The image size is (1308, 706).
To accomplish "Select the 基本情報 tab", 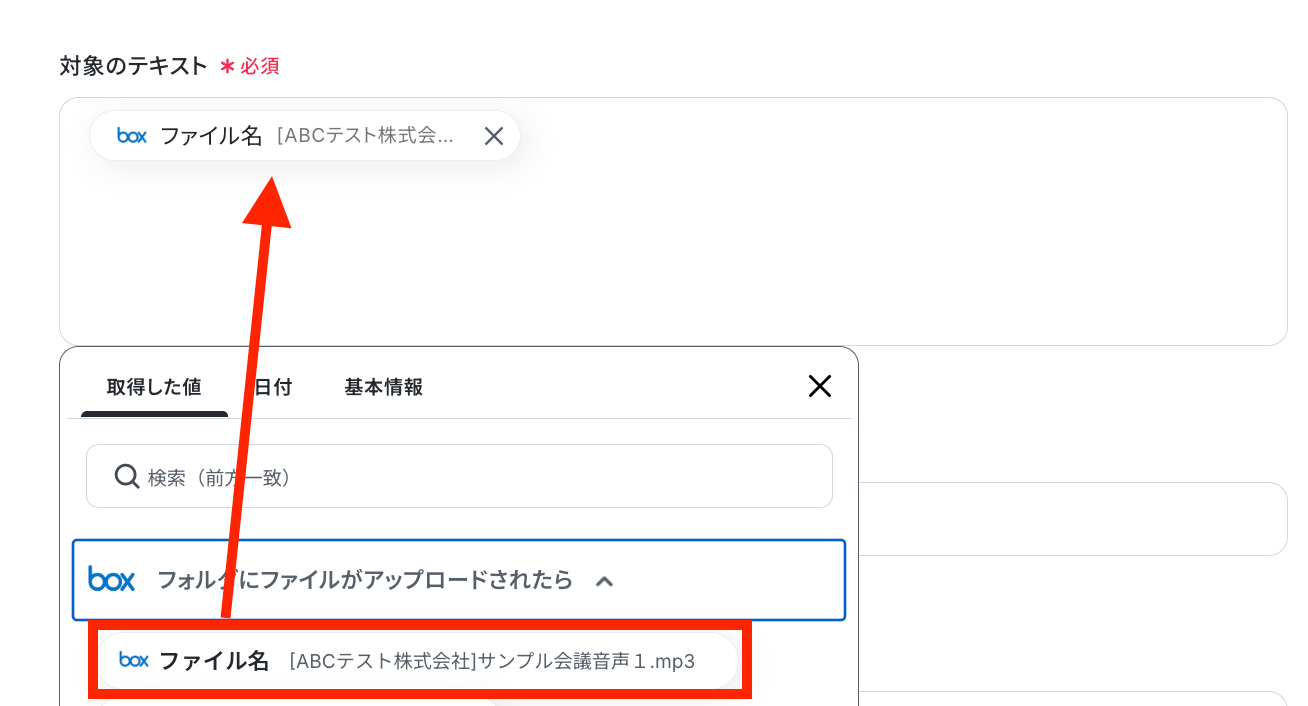I will click(383, 387).
